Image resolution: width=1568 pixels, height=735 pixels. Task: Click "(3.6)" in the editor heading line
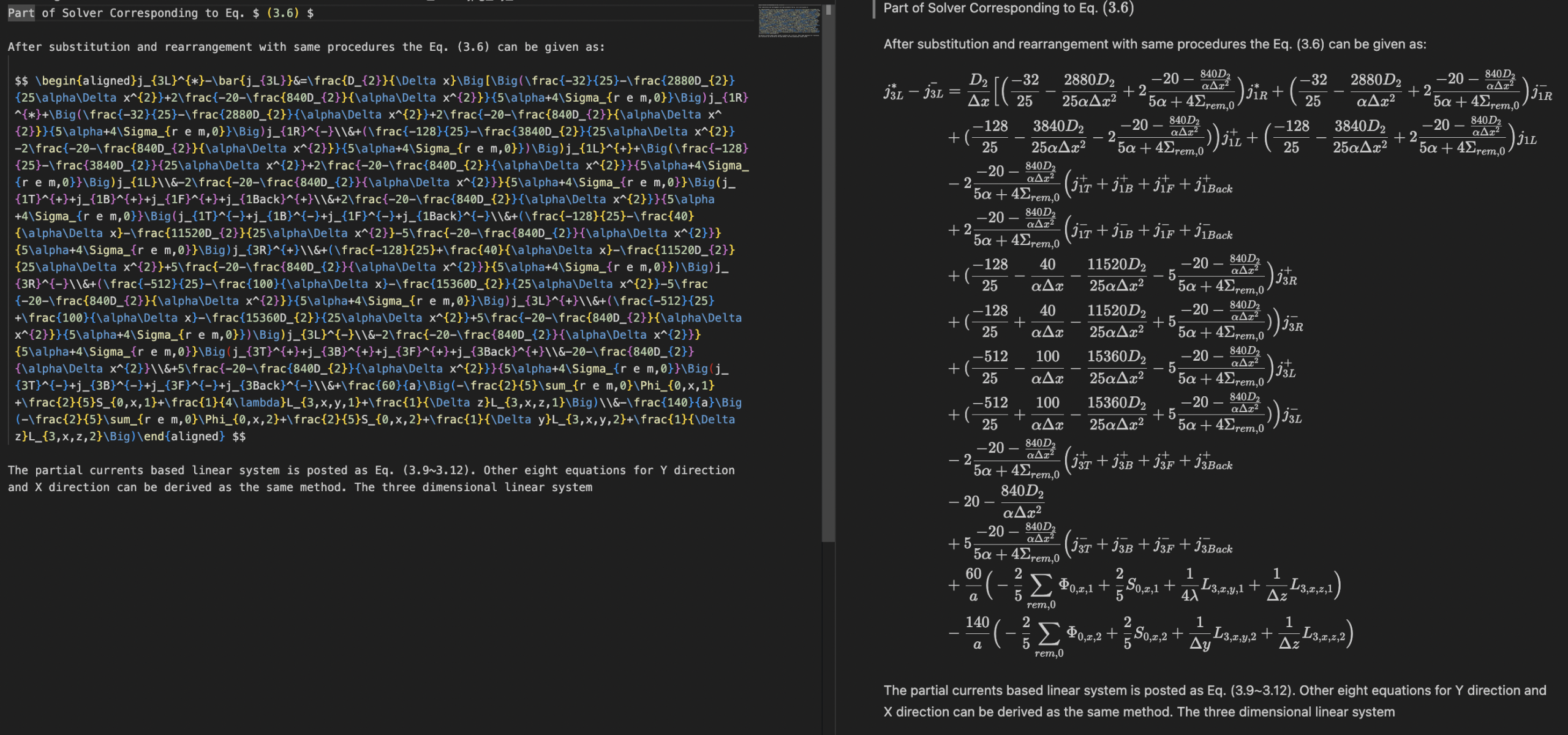(282, 13)
